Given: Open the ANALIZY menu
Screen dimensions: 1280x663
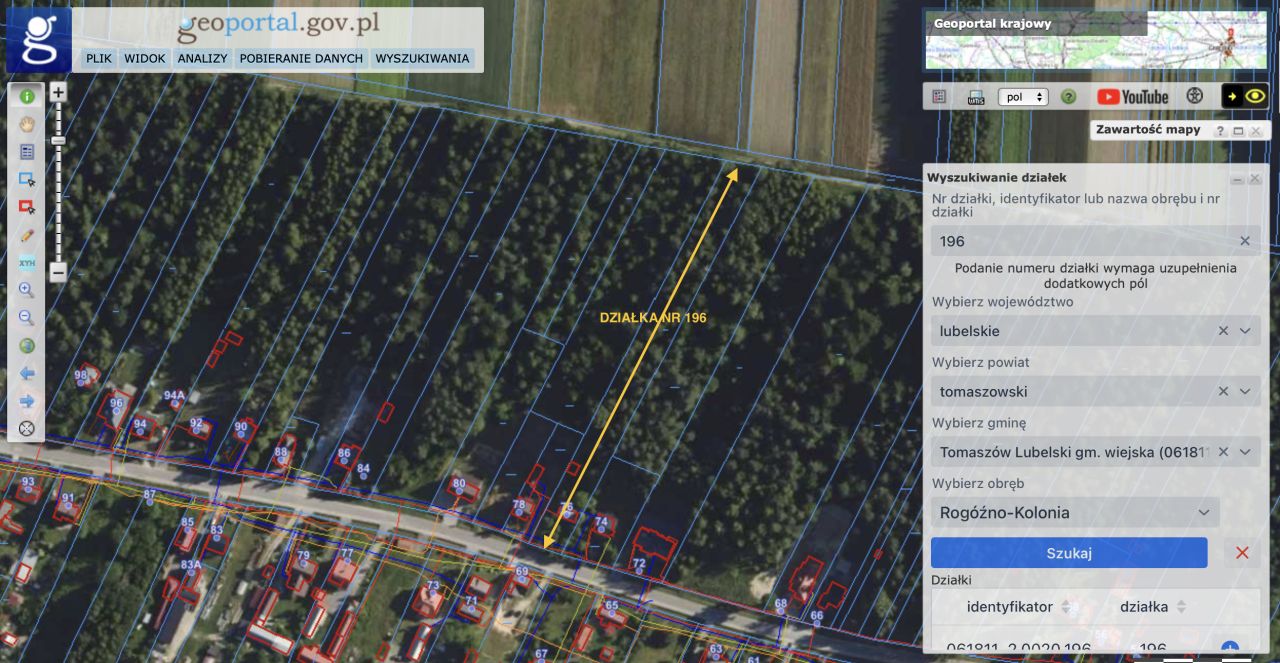Looking at the screenshot, I should (x=203, y=58).
